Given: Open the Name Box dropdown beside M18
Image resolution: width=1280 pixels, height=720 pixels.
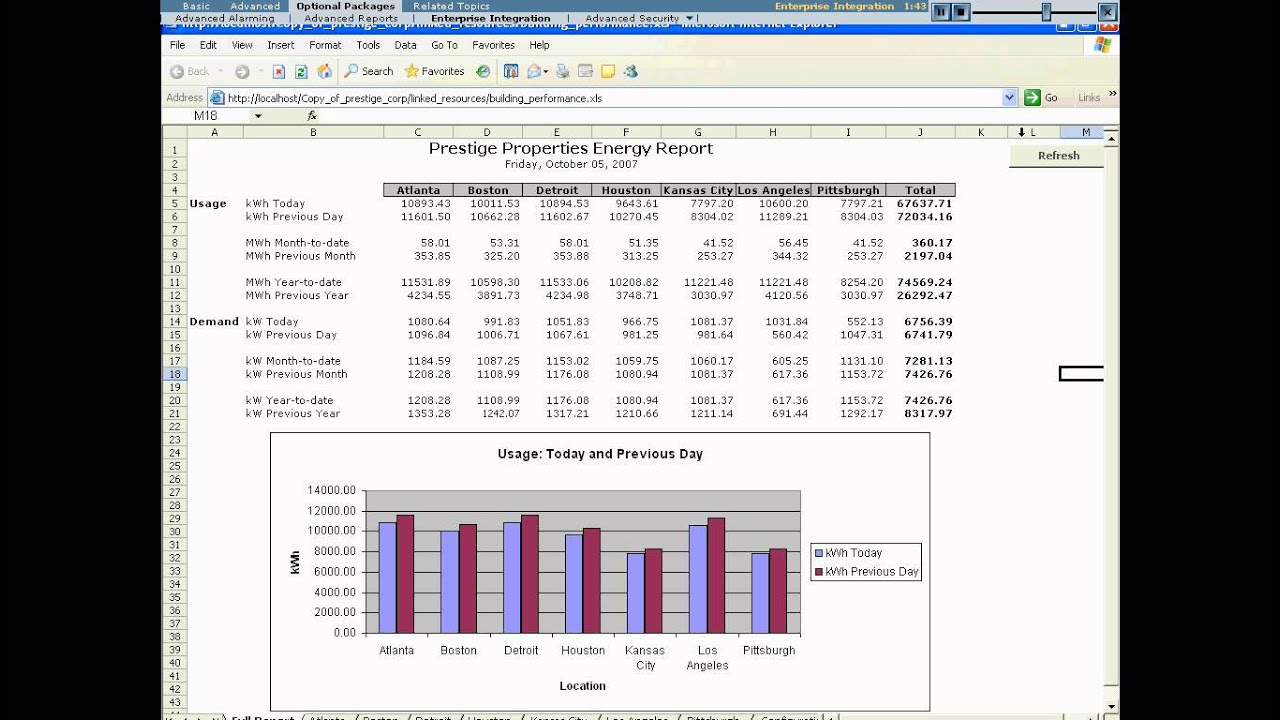Looking at the screenshot, I should (x=258, y=116).
